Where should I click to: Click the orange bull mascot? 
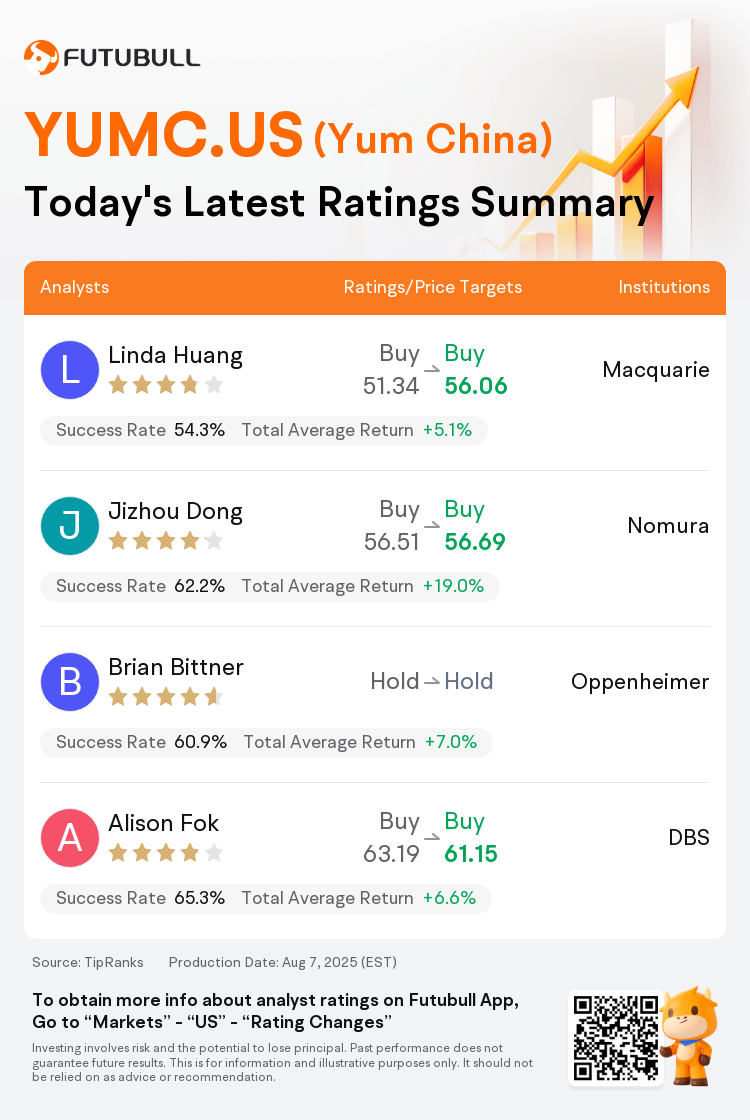coord(689,1036)
